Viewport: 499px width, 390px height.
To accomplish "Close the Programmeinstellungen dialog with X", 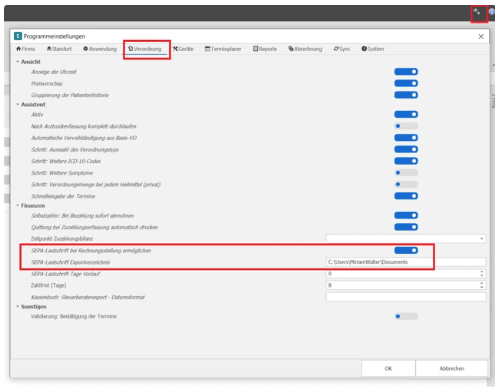I will tap(481, 36).
